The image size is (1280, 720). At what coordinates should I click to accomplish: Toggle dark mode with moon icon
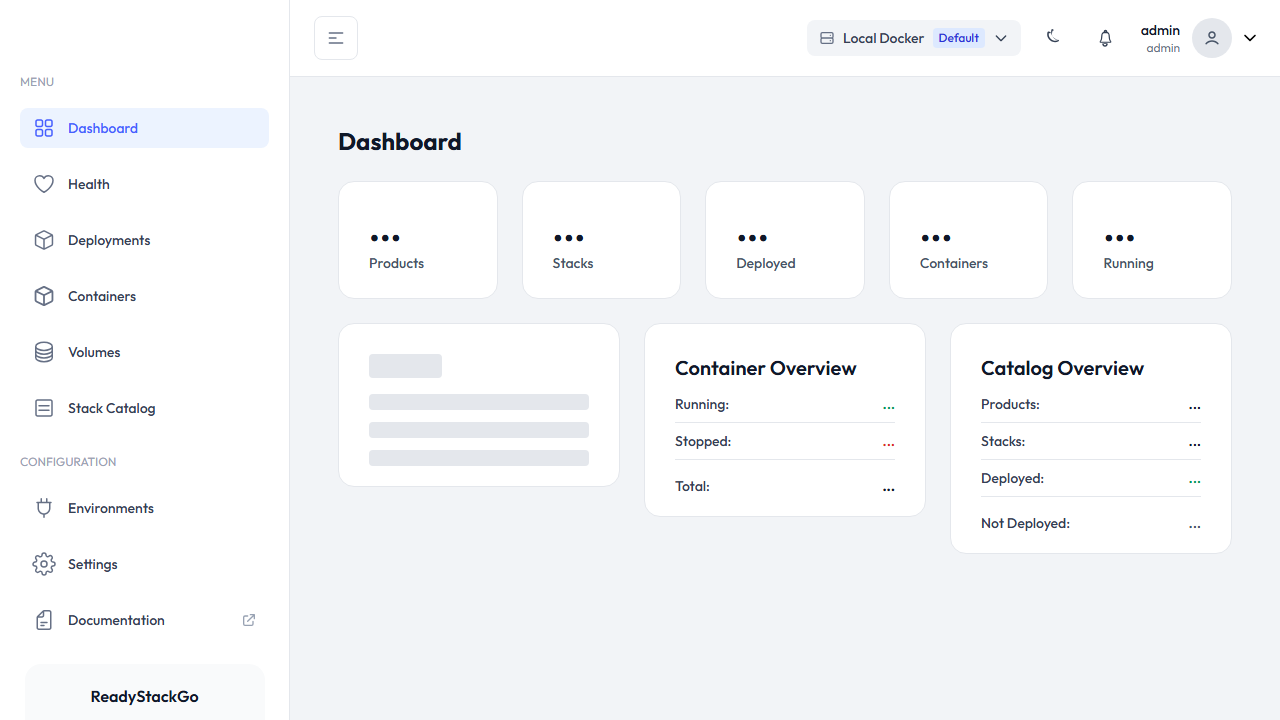point(1053,37)
